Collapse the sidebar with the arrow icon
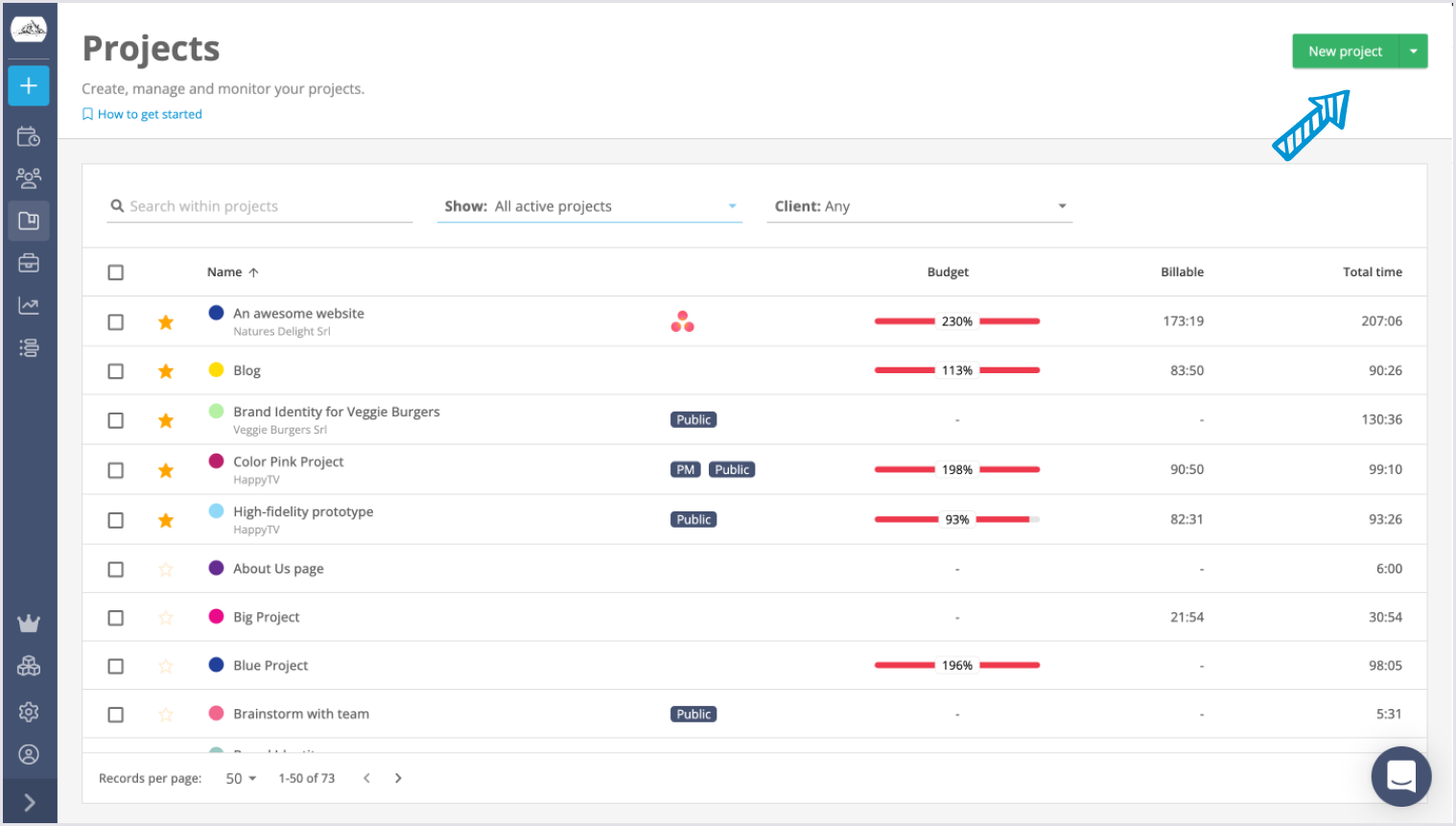Screen dimensions: 1456x826 29,801
